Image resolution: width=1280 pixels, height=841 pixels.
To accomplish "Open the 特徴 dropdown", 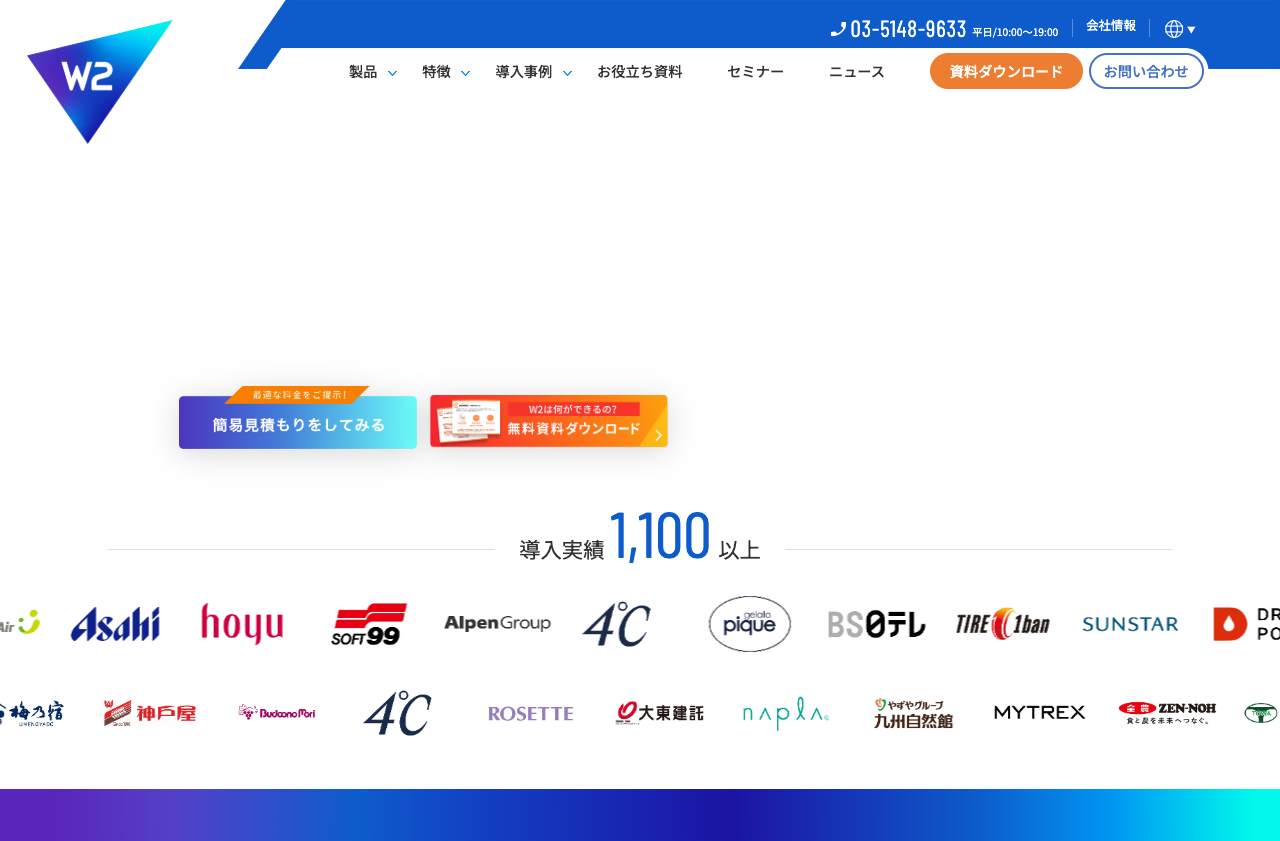I will (x=443, y=71).
